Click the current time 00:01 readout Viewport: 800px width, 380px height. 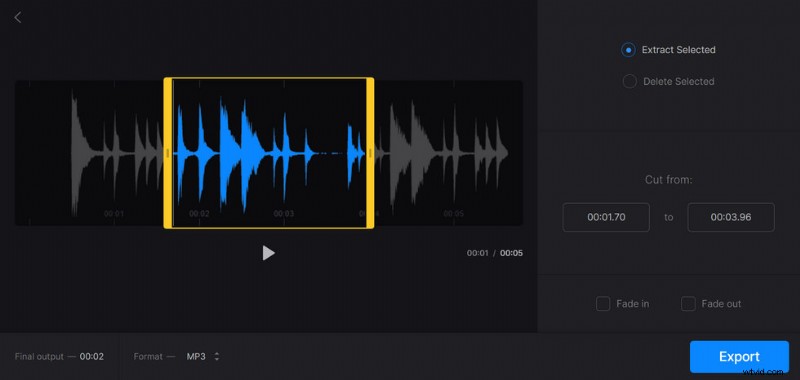(x=478, y=253)
